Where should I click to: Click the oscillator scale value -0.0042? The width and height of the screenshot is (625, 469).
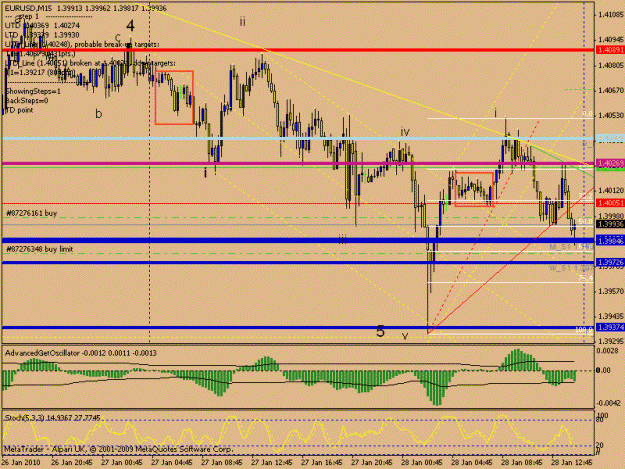(610, 403)
